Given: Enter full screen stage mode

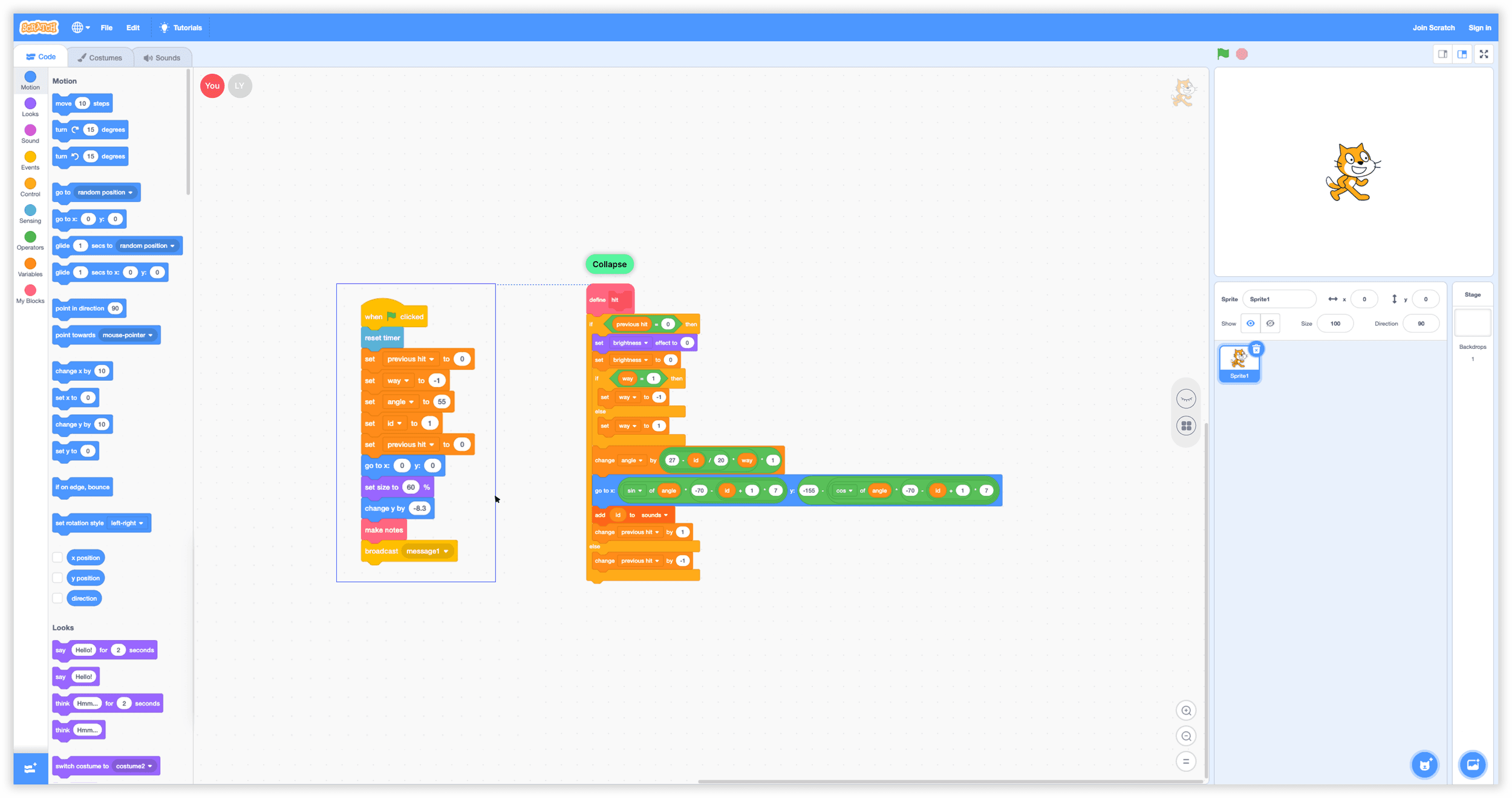Looking at the screenshot, I should [1483, 54].
